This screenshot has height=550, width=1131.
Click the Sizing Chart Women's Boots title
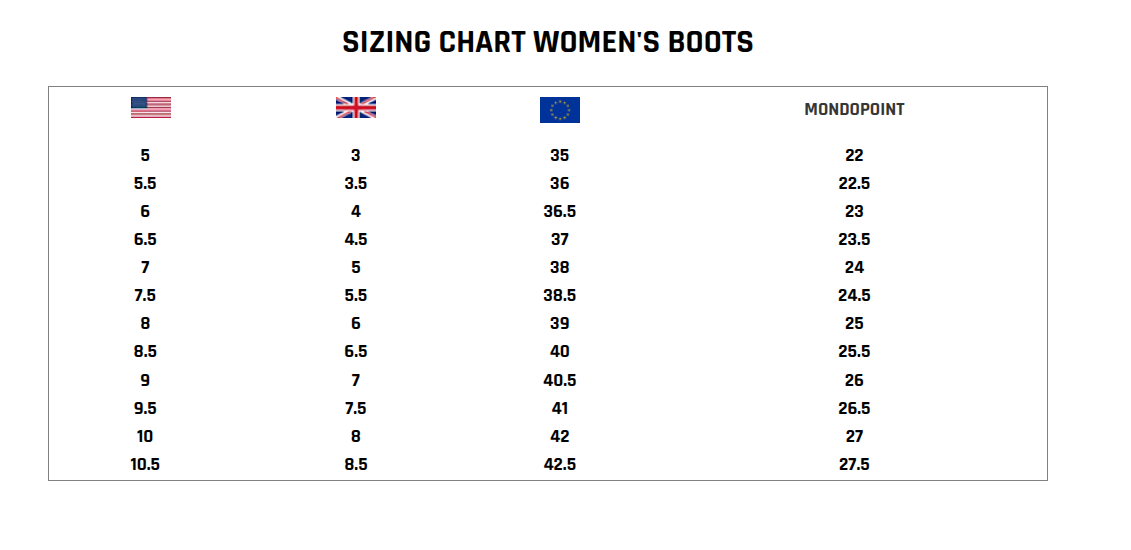pyautogui.click(x=547, y=43)
